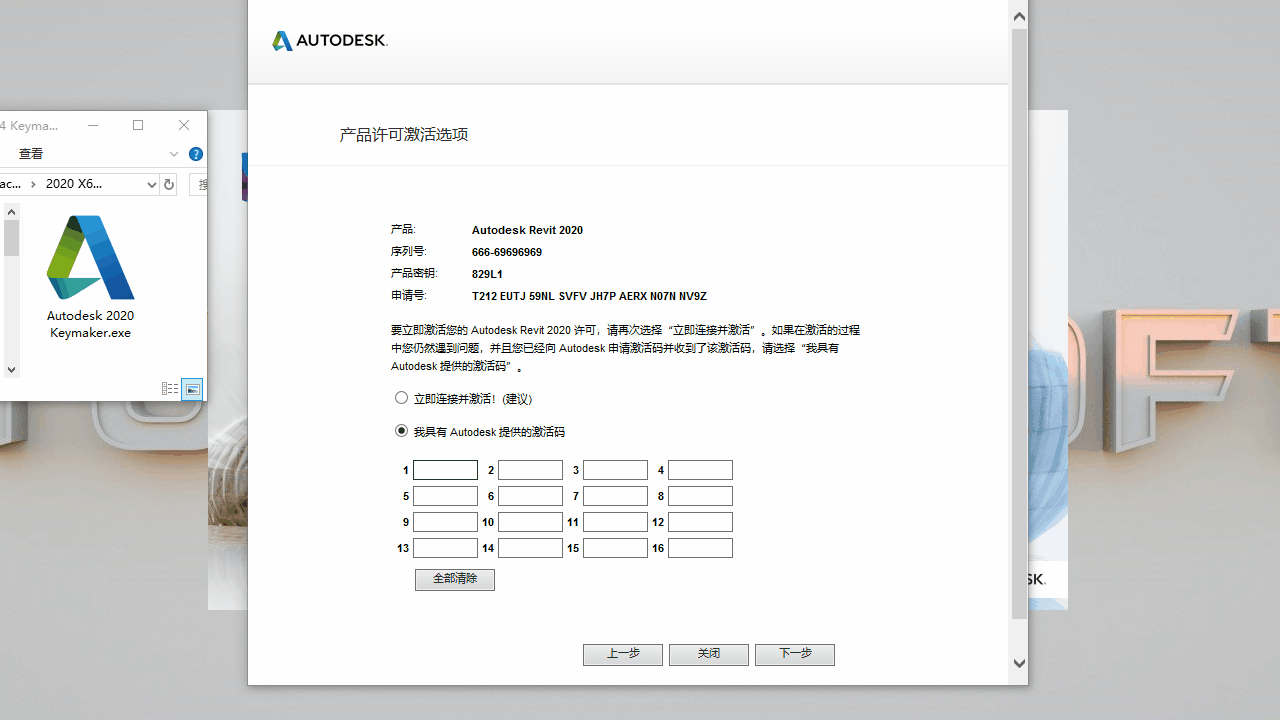Maximize the Keymaker Explorer window
The image size is (1280, 720).
coord(138,125)
